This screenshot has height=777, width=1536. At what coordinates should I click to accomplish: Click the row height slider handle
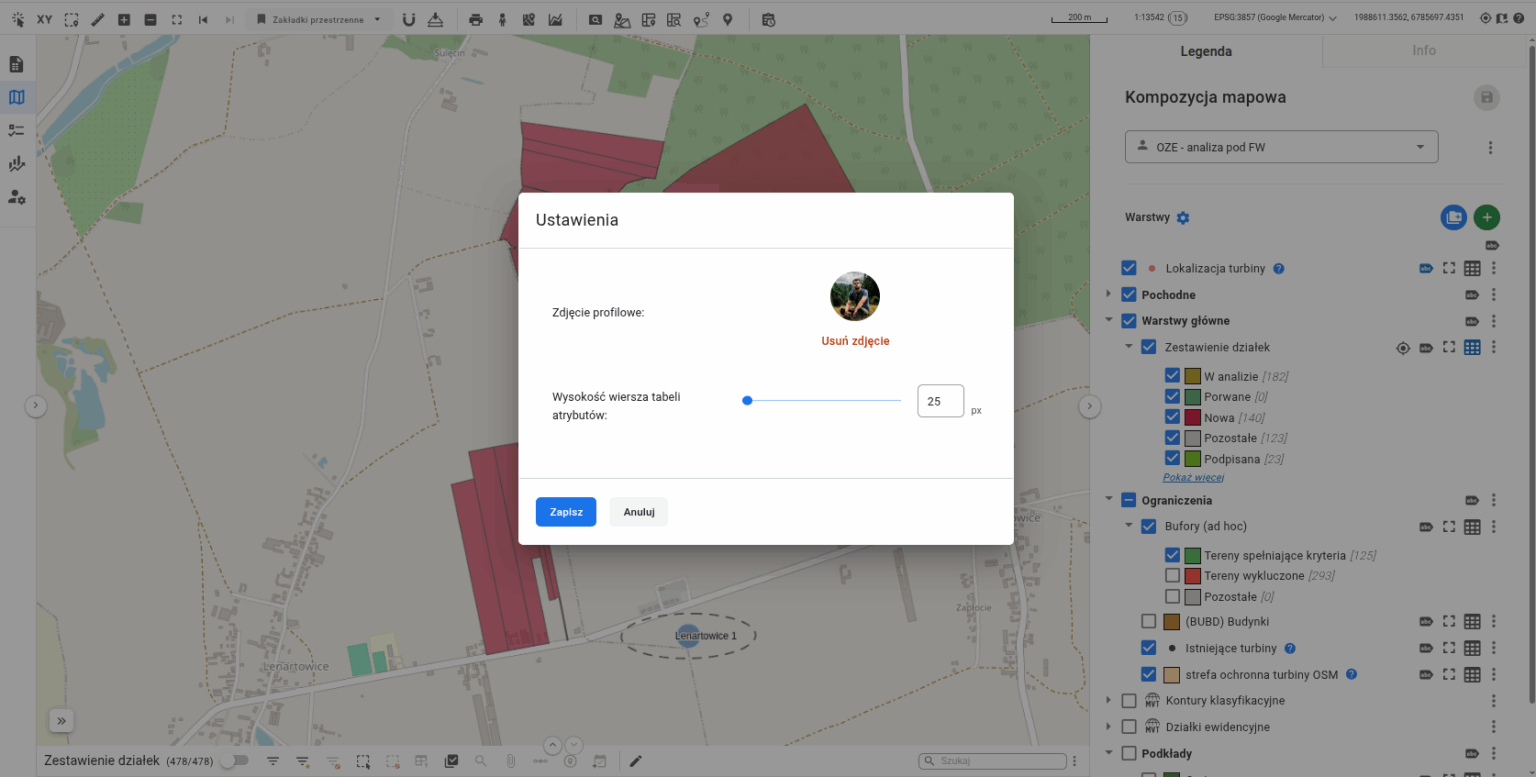(747, 401)
